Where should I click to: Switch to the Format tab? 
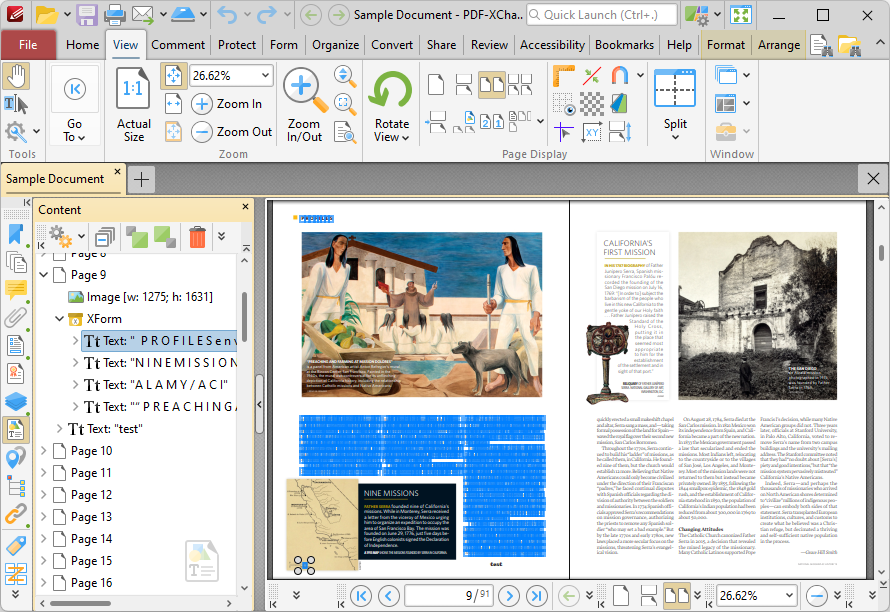point(726,45)
